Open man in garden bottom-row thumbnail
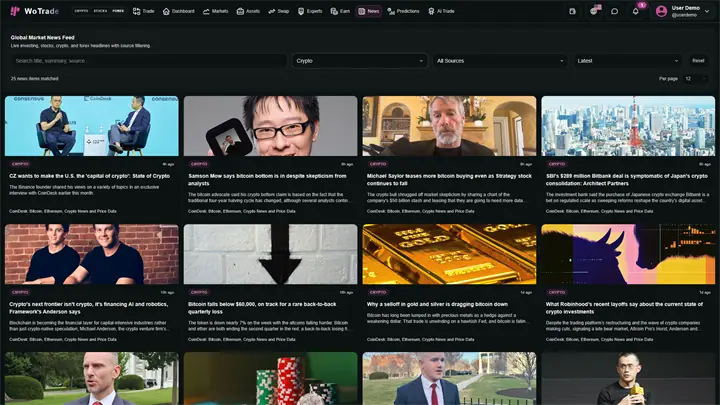Screen dimensions: 720x405 (92, 378)
